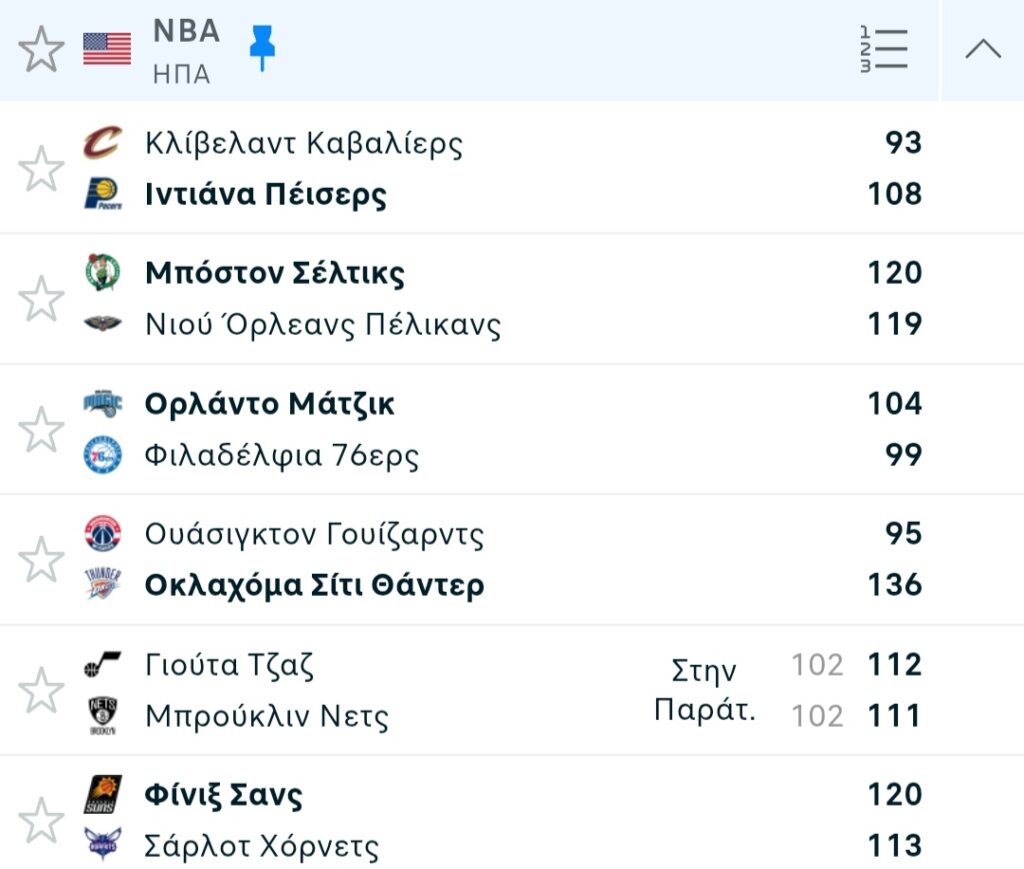Favorite the Jazz vs Nets game

coord(42,690)
